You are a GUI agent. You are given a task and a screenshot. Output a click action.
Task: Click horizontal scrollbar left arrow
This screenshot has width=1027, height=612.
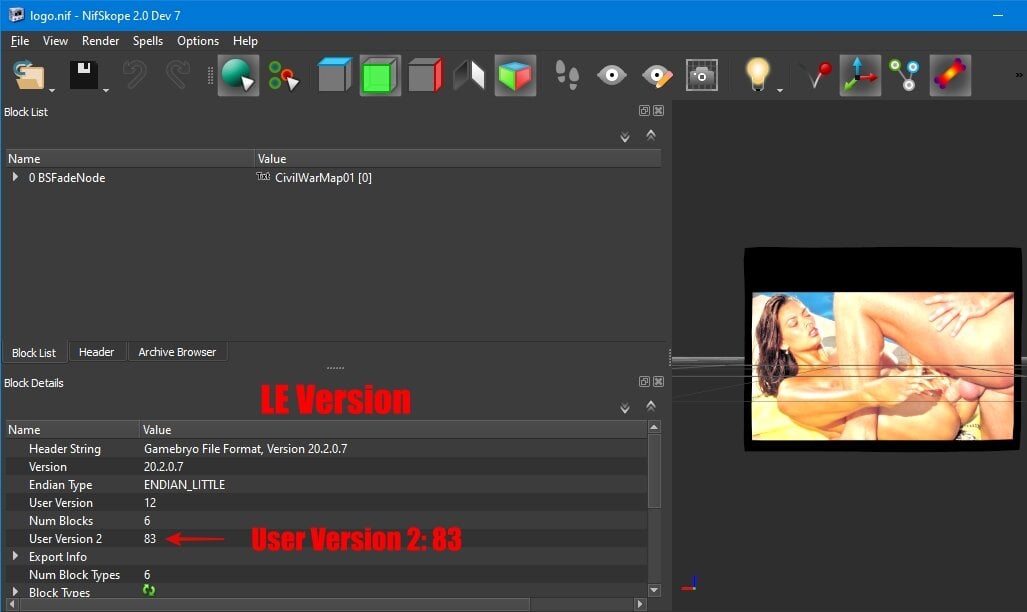pyautogui.click(x=12, y=604)
